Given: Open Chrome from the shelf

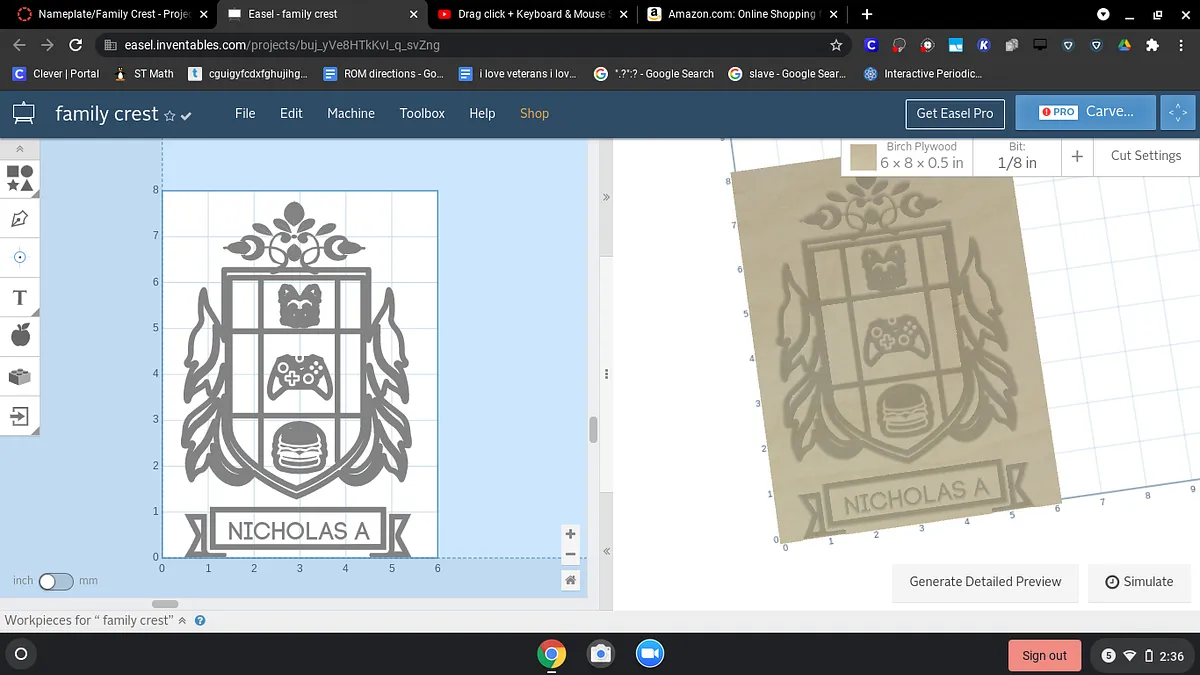Looking at the screenshot, I should [551, 654].
